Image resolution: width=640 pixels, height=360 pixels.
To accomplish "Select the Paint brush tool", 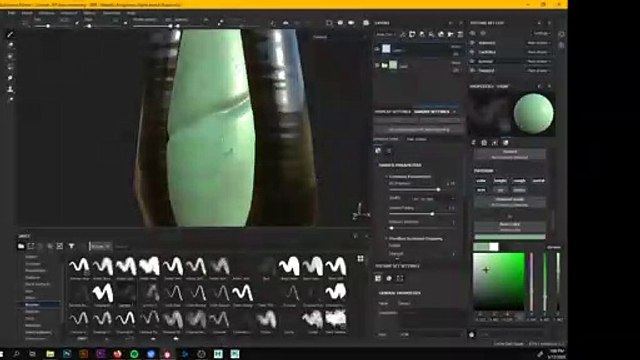I will point(10,35).
